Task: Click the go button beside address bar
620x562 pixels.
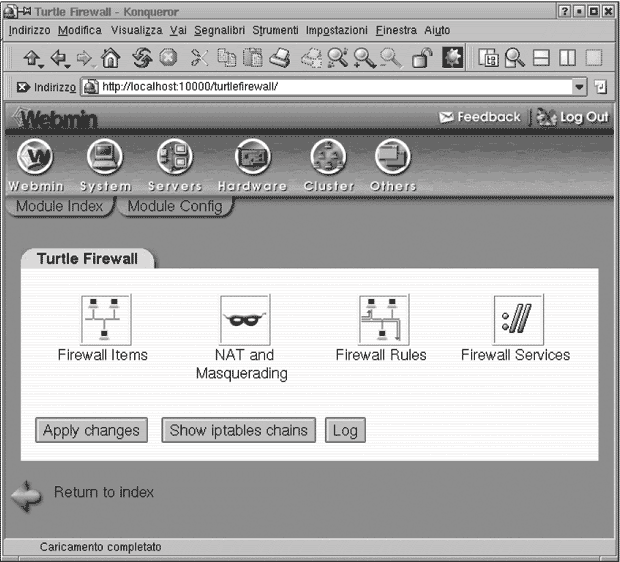Action: 601,87
